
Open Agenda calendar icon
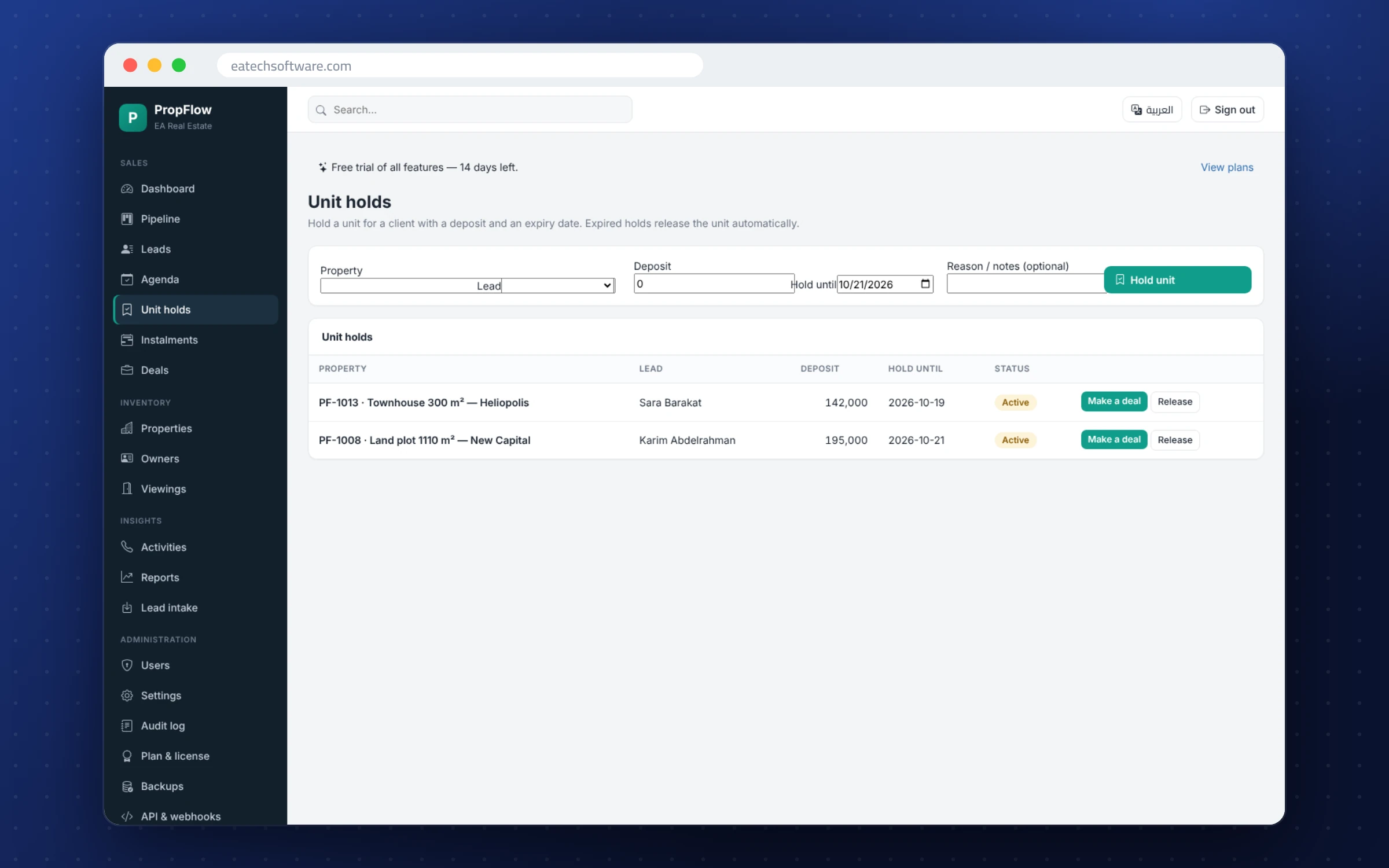point(127,279)
